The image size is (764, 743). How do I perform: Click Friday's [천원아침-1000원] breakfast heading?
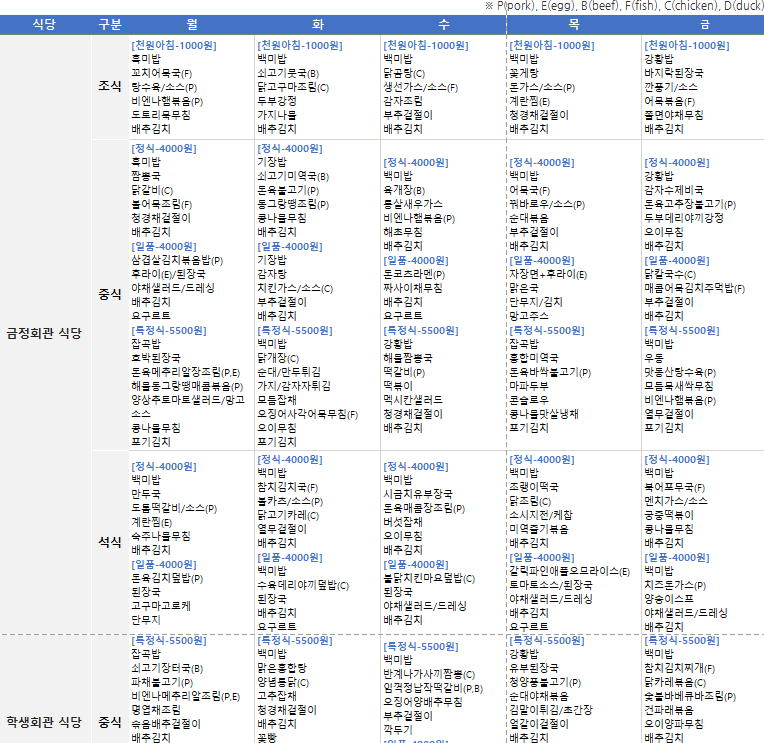click(686, 45)
